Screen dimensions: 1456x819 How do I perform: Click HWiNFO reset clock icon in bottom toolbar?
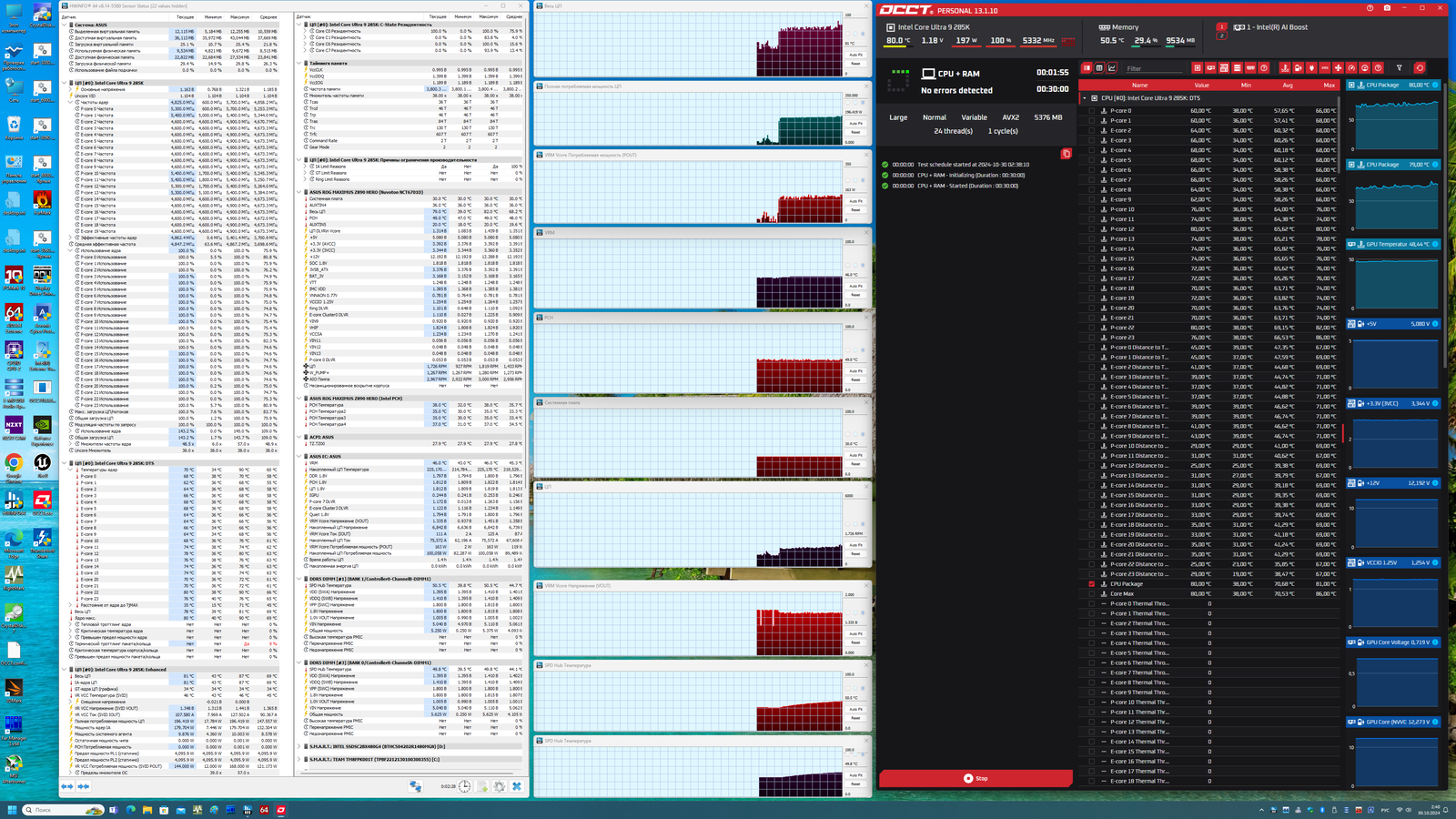464,786
